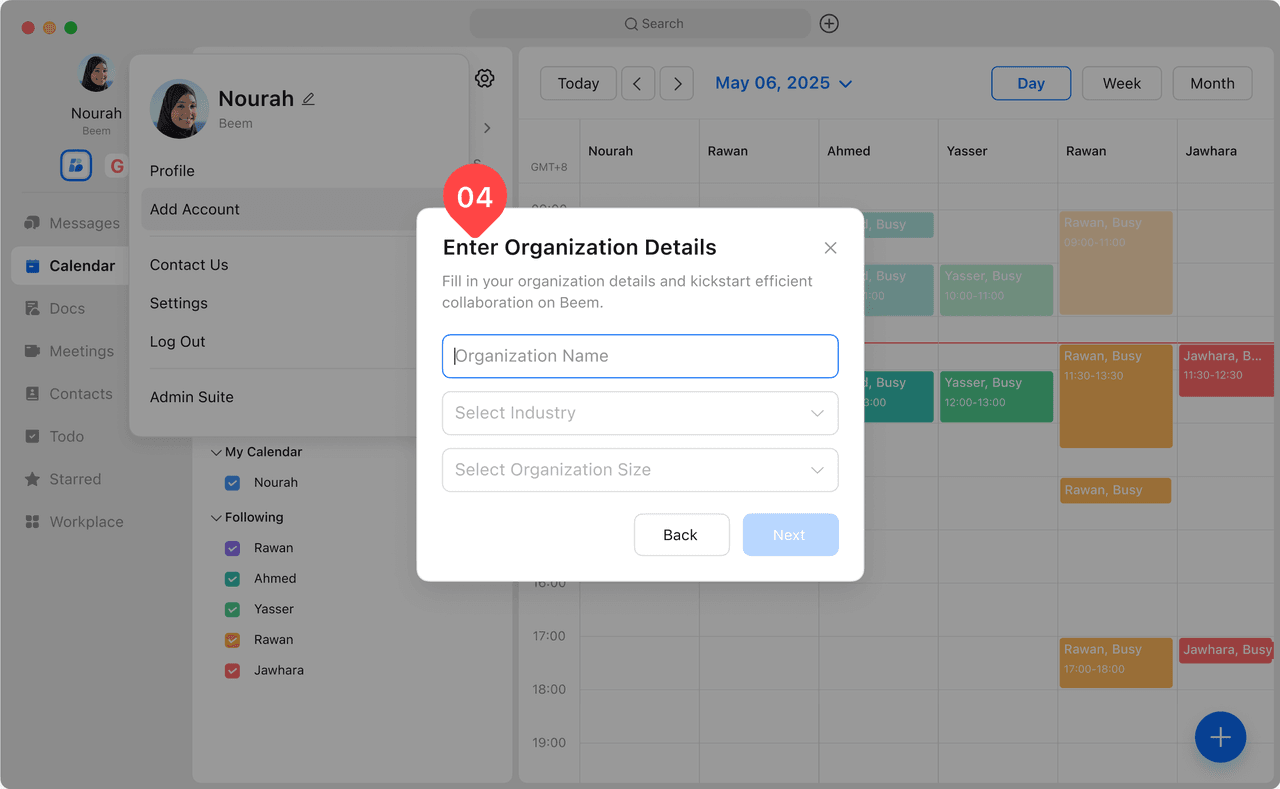Click the plus icon next to Search
The width and height of the screenshot is (1280, 789).
(x=829, y=24)
